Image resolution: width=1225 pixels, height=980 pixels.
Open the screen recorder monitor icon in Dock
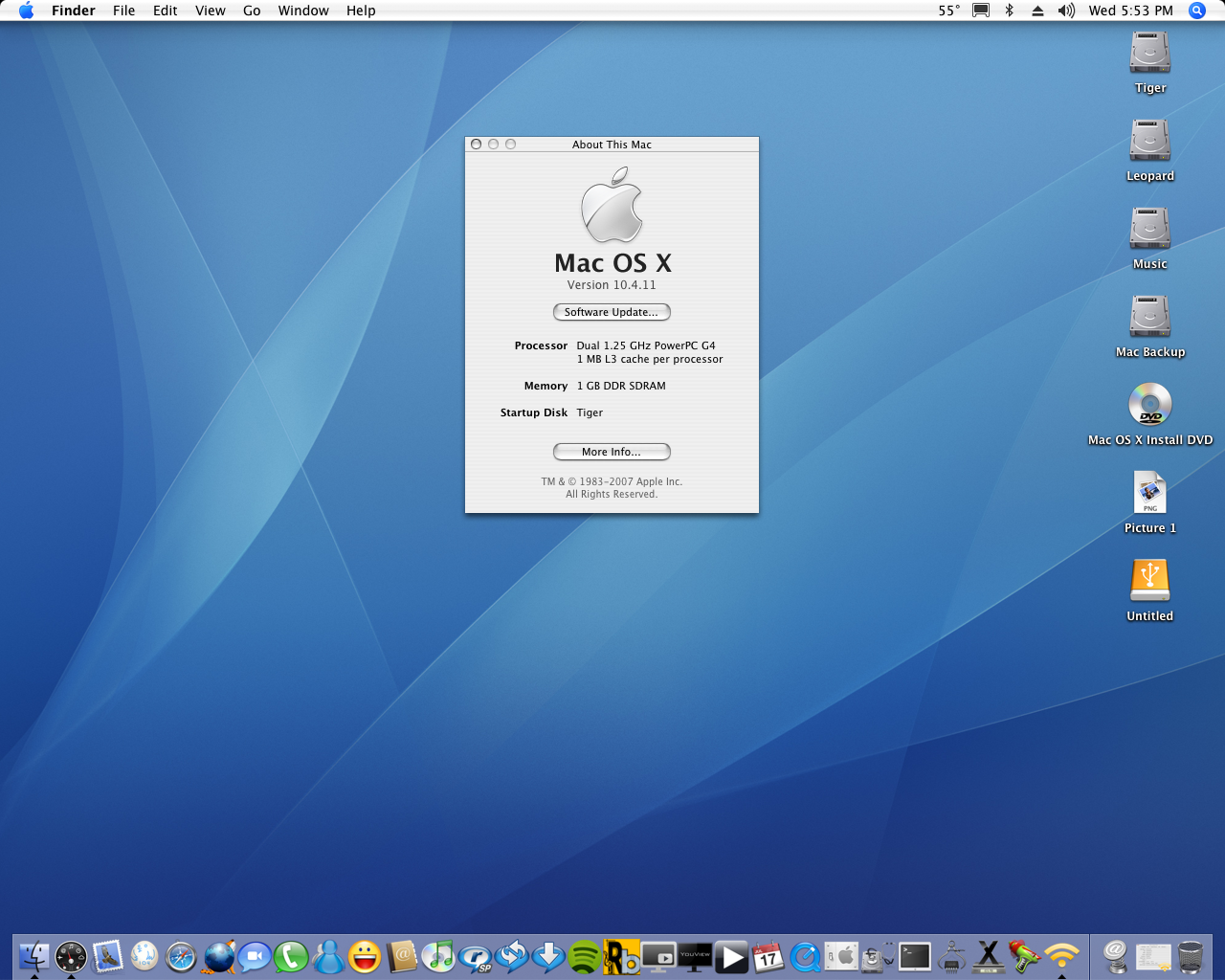[658, 956]
